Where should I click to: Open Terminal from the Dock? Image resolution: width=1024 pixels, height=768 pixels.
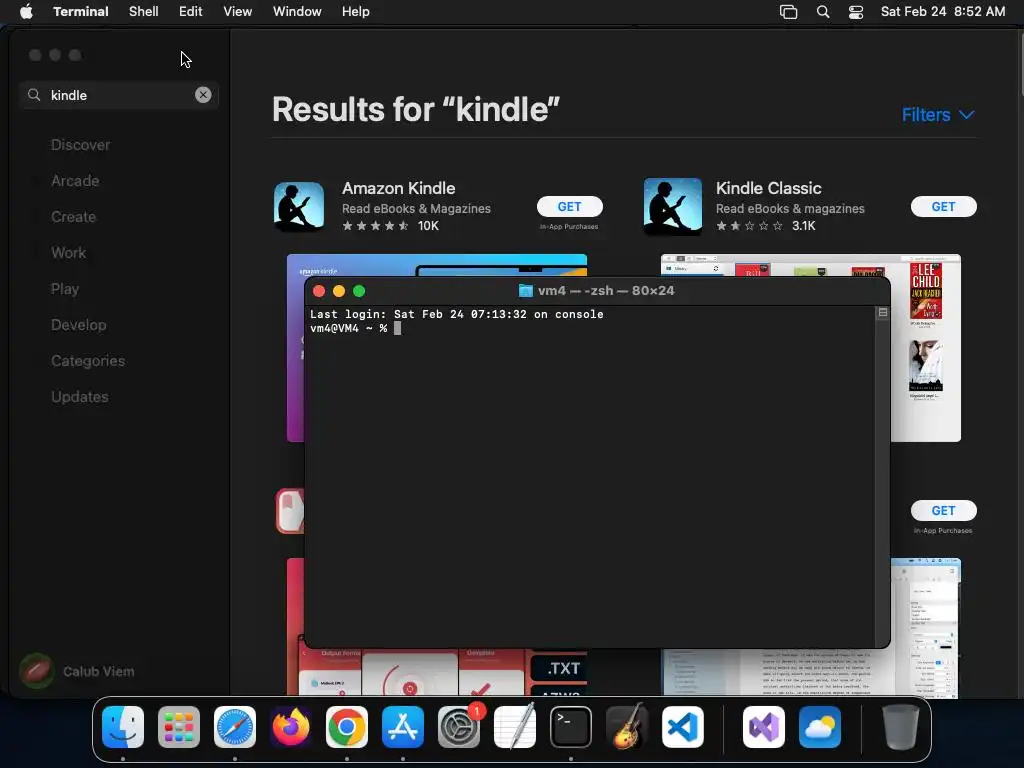click(571, 727)
